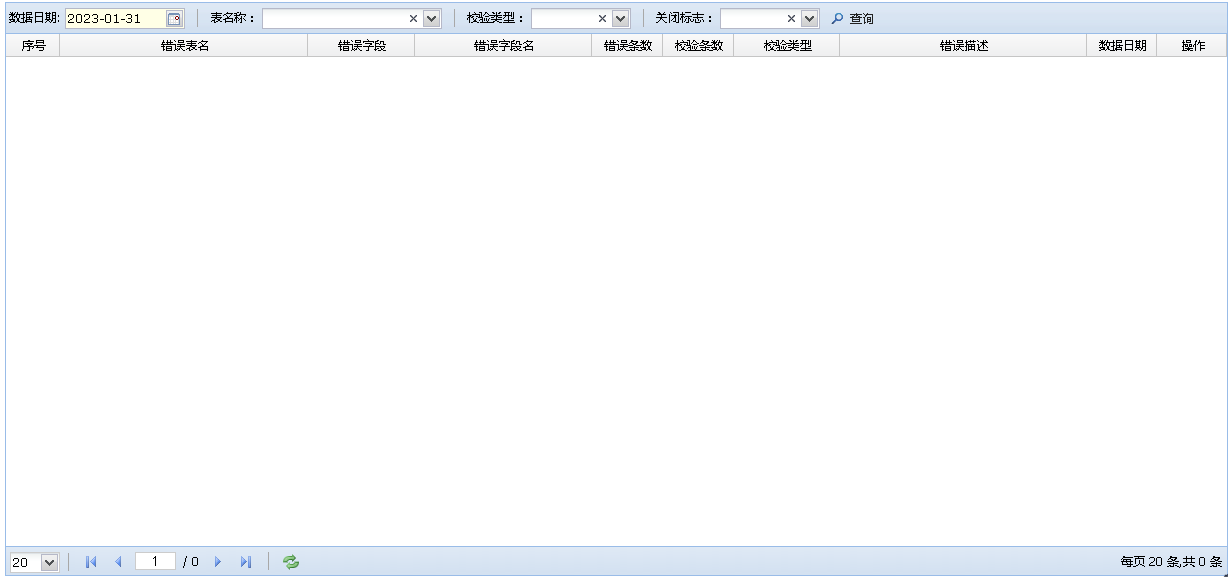Go to the previous page

tap(118, 562)
